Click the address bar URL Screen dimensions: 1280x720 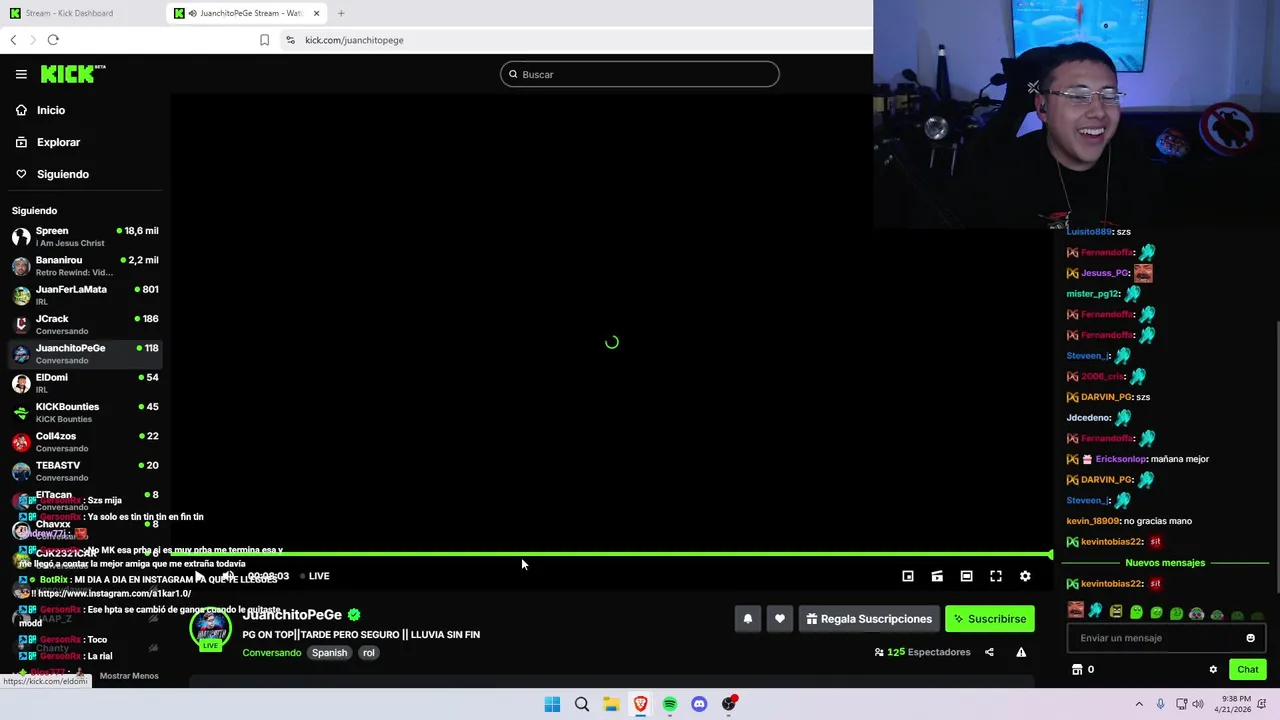click(354, 40)
